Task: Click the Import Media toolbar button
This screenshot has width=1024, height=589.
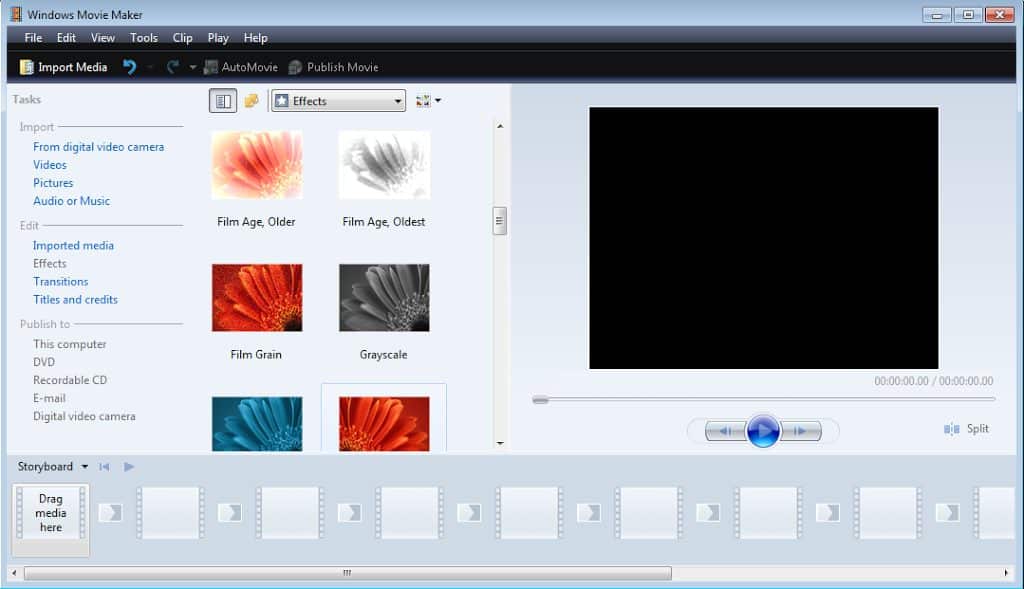Action: [63, 67]
